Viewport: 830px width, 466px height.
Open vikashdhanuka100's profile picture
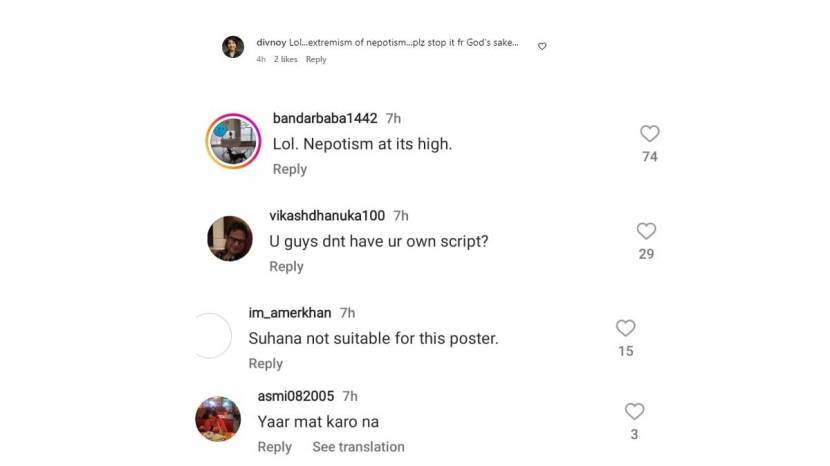point(229,238)
